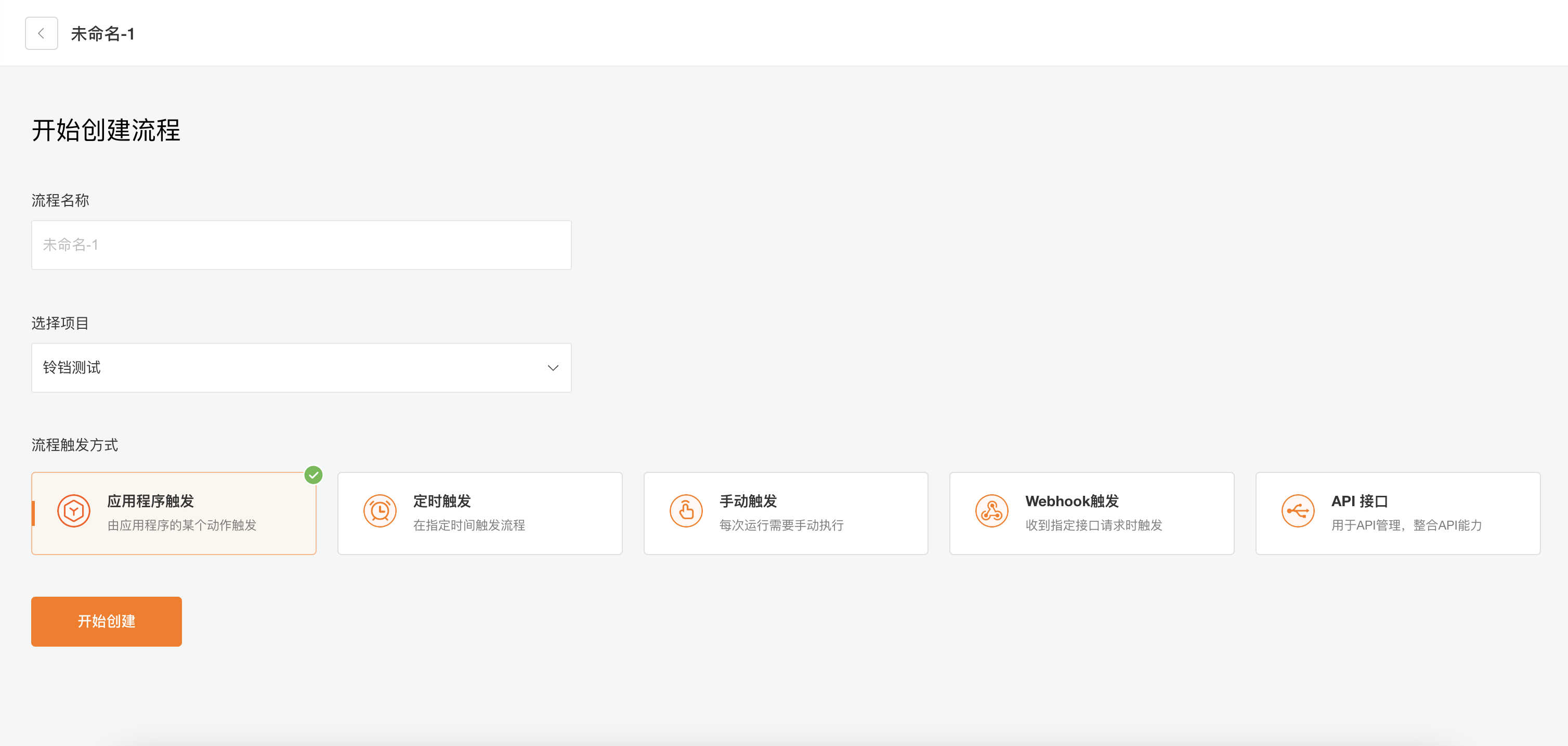Image resolution: width=1568 pixels, height=746 pixels.
Task: Click the API interface connector icon
Action: pyautogui.click(x=1298, y=511)
